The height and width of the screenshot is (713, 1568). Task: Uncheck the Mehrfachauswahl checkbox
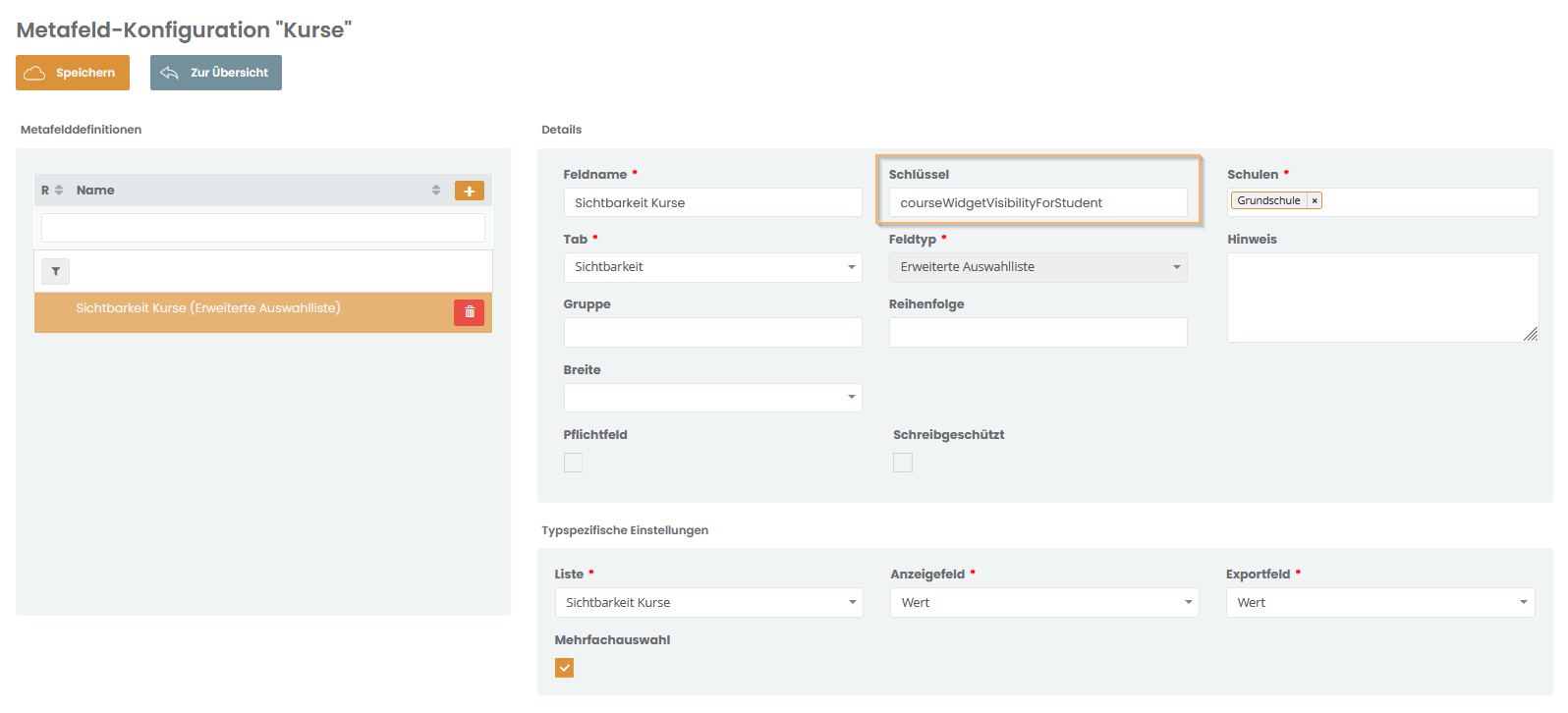click(x=564, y=668)
